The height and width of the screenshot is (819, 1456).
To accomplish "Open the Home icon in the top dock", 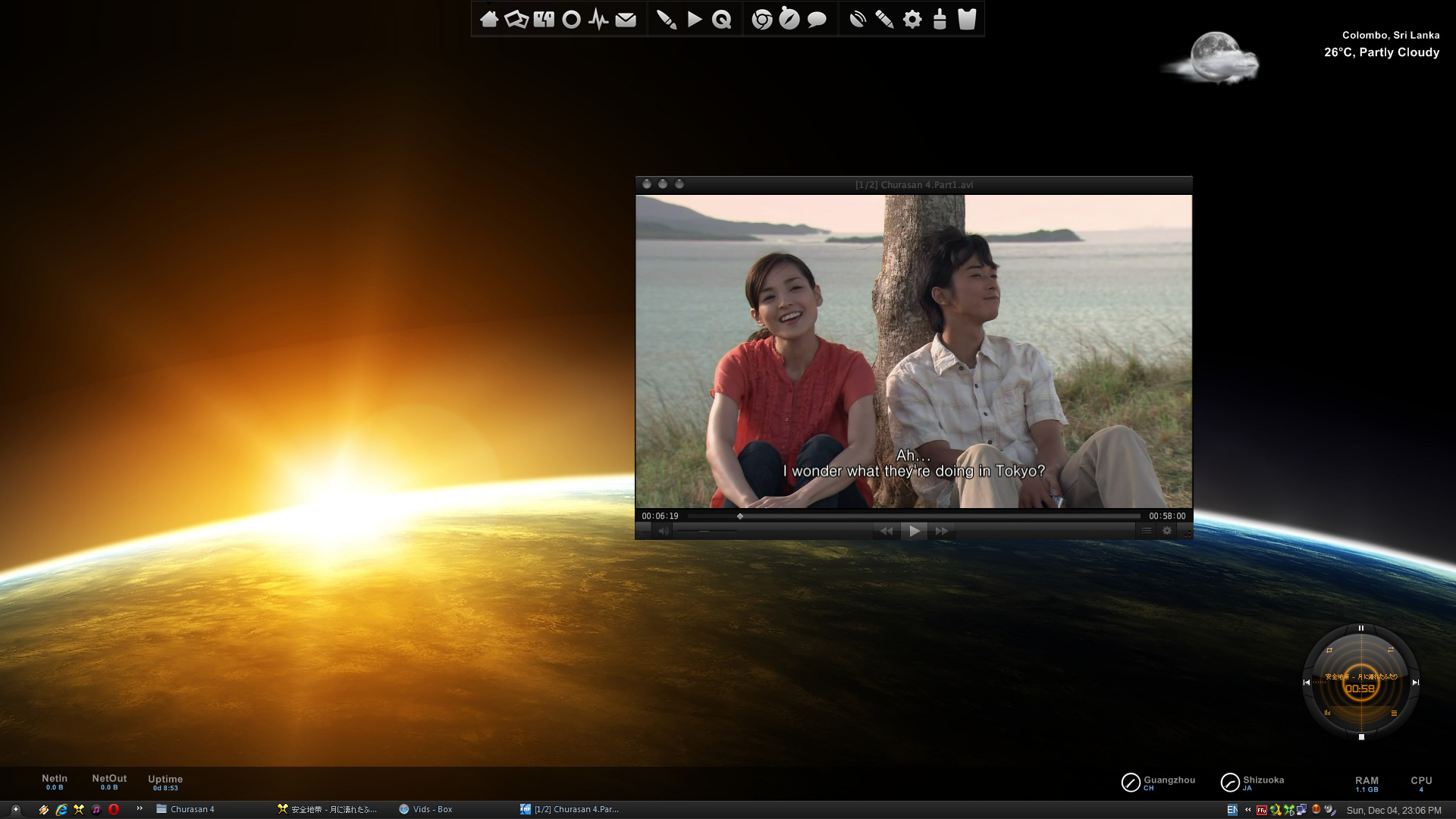I will [489, 20].
